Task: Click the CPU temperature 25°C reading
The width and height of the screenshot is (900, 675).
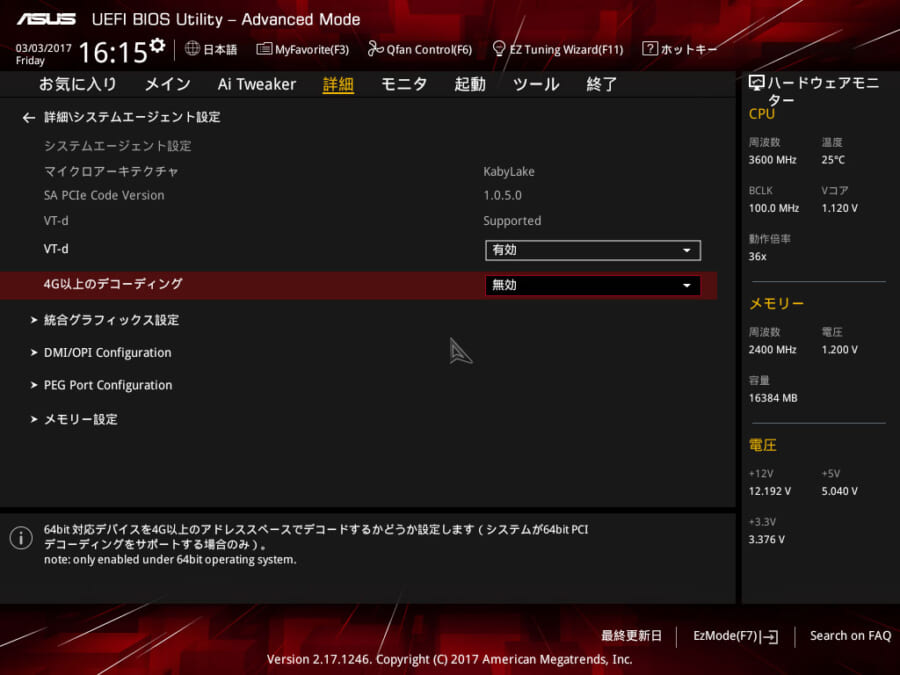Action: [833, 160]
